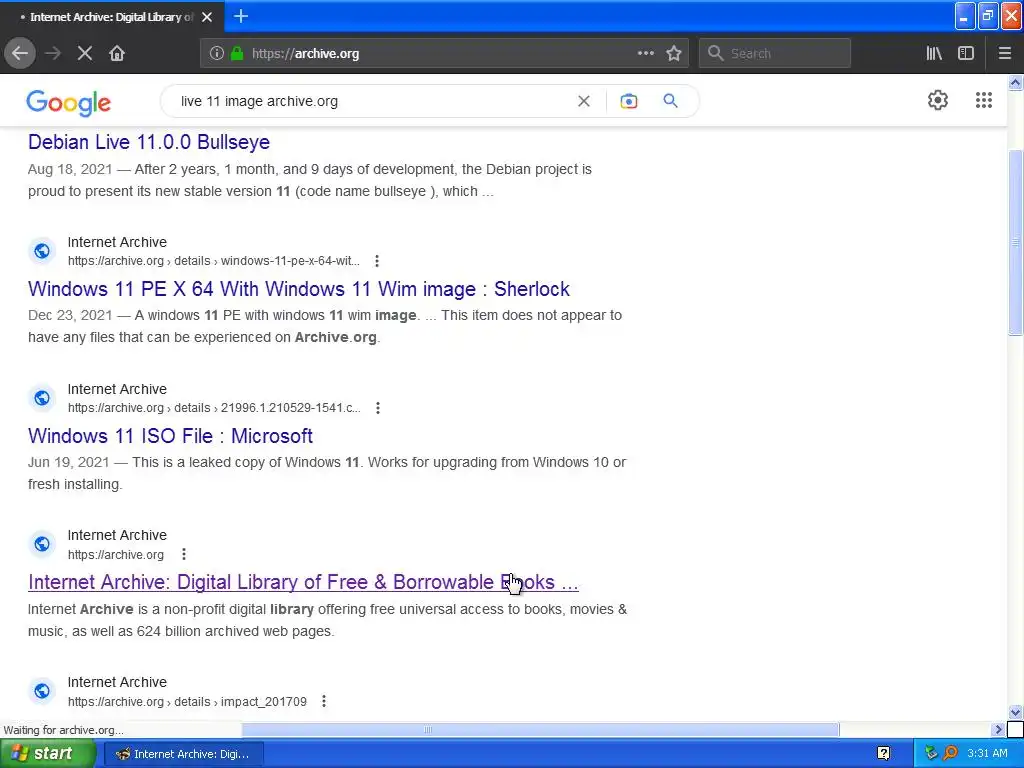Click globe favicon of impact_201709 result
The height and width of the screenshot is (768, 1024).
pyautogui.click(x=42, y=691)
